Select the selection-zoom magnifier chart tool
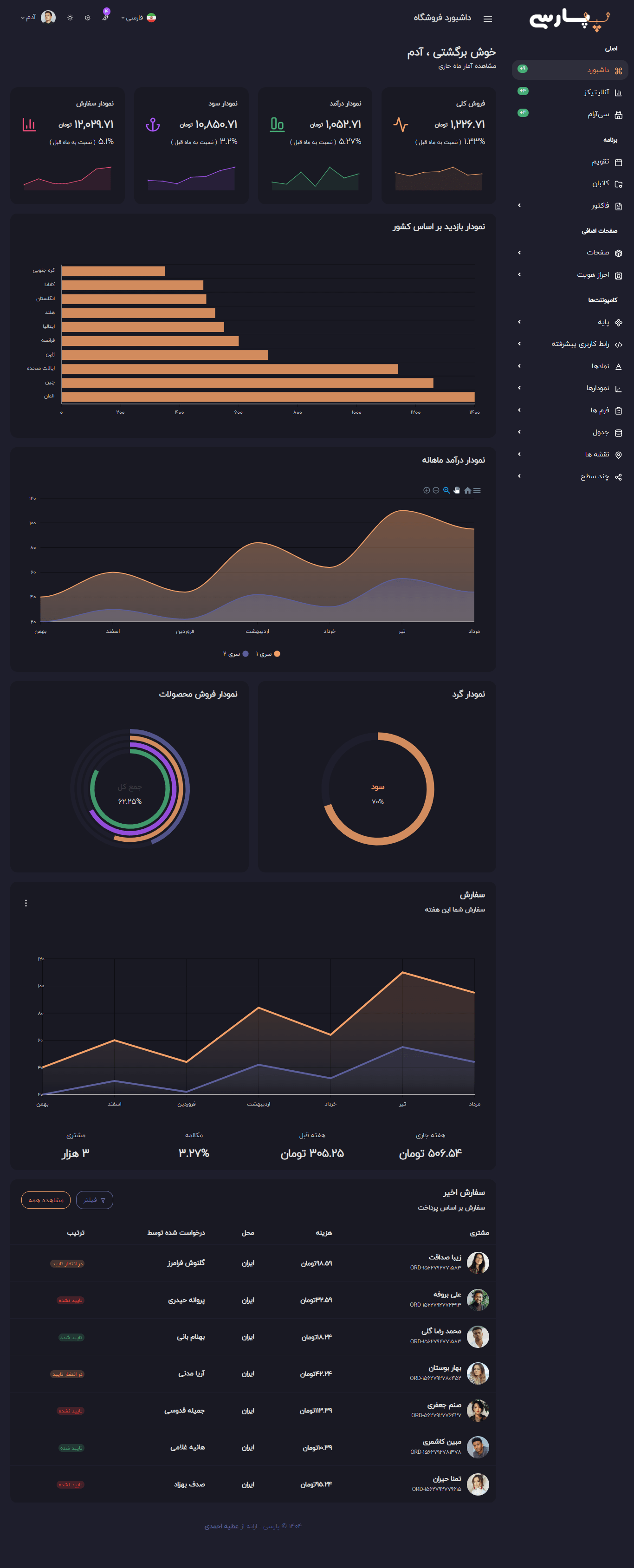Image resolution: width=634 pixels, height=1568 pixels. pyautogui.click(x=446, y=490)
